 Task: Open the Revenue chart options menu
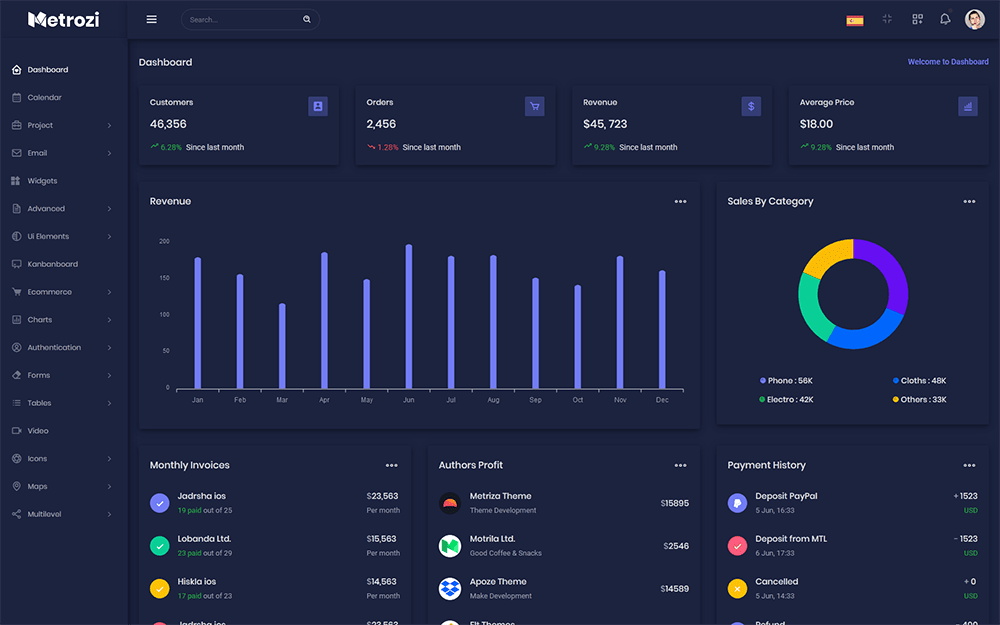pos(681,201)
